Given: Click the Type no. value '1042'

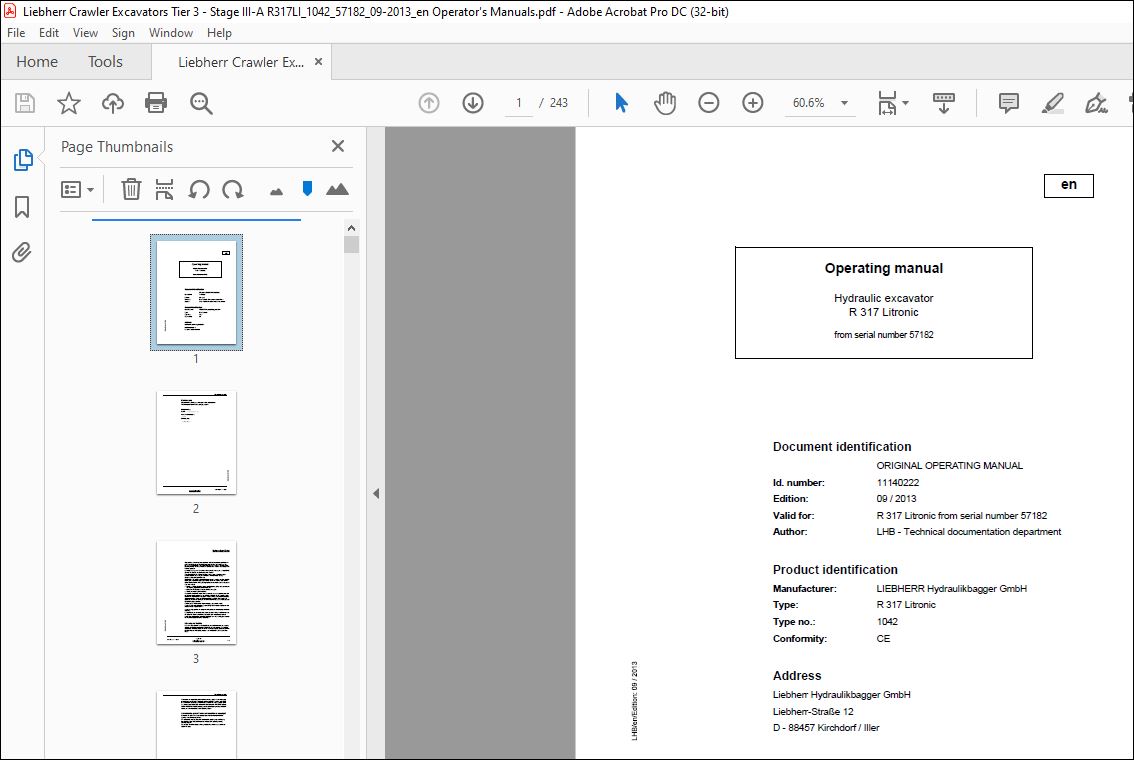Looking at the screenshot, I should tap(887, 621).
